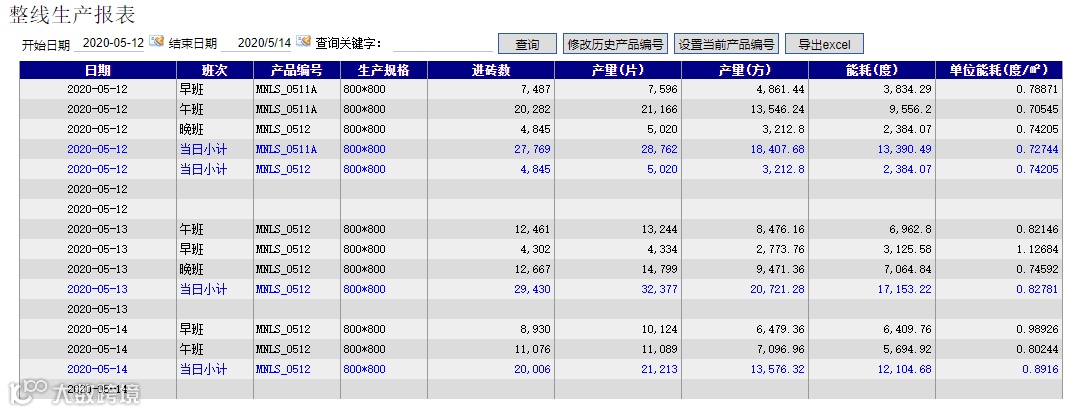The height and width of the screenshot is (413, 1077).
Task: Click subtotal value 13,390.49
Action: tap(903, 149)
